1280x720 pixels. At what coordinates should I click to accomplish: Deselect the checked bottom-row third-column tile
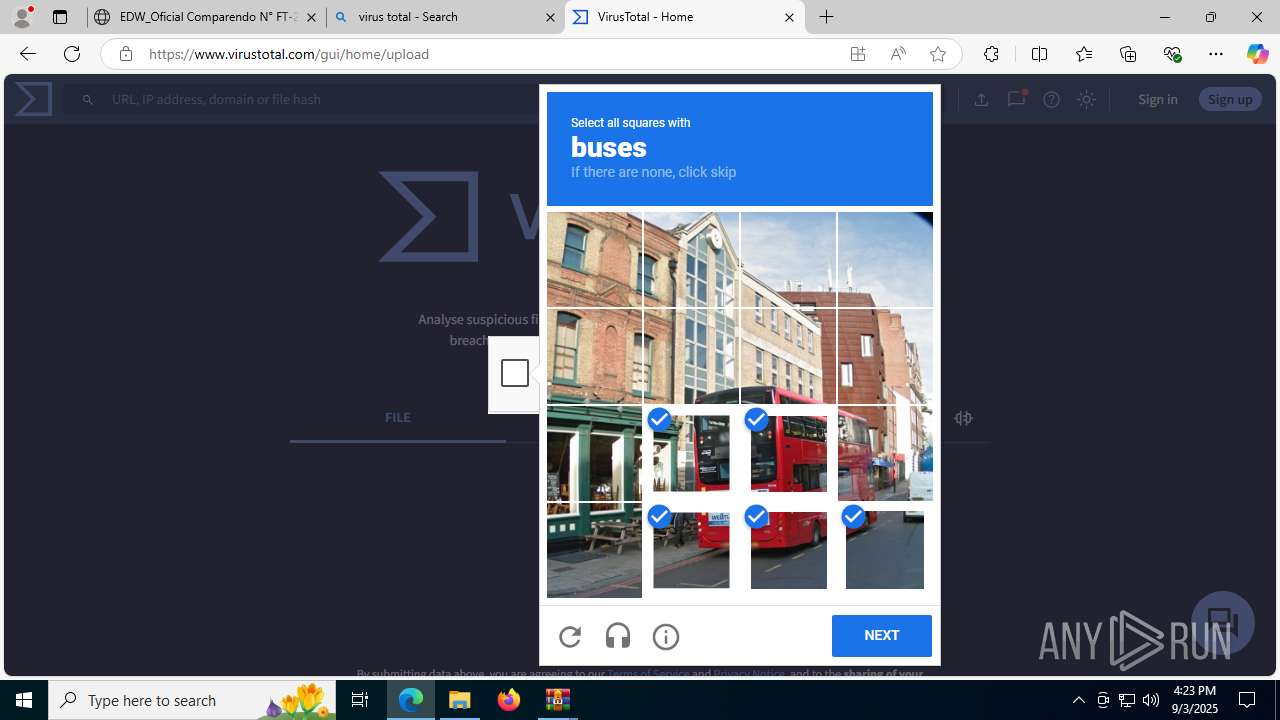788,551
